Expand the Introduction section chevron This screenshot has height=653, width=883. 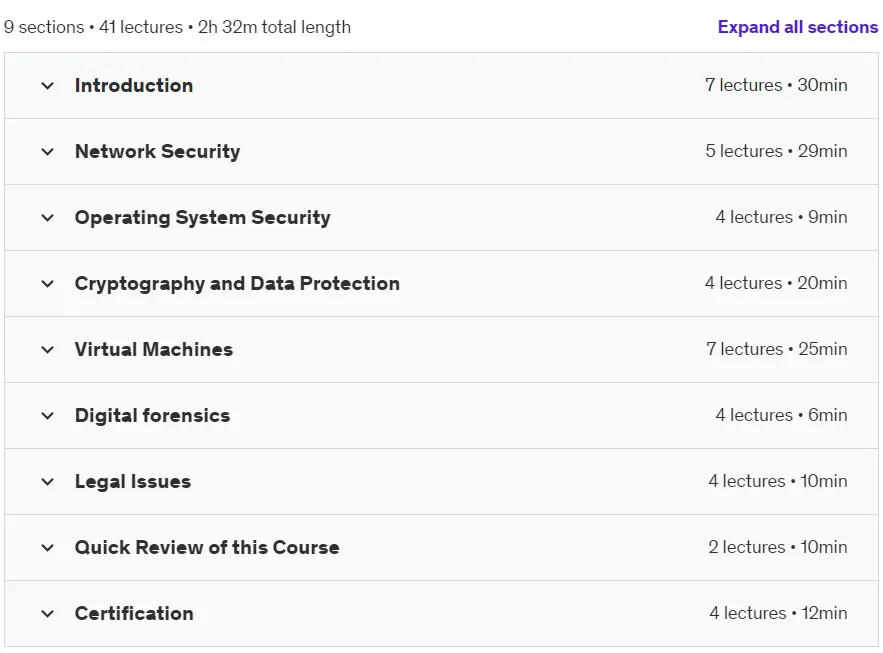click(48, 86)
